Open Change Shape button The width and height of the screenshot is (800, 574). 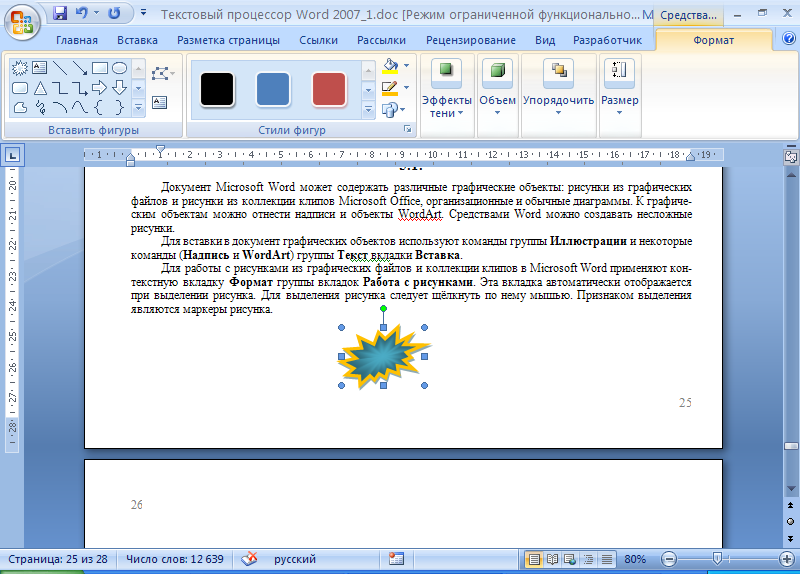coord(393,109)
